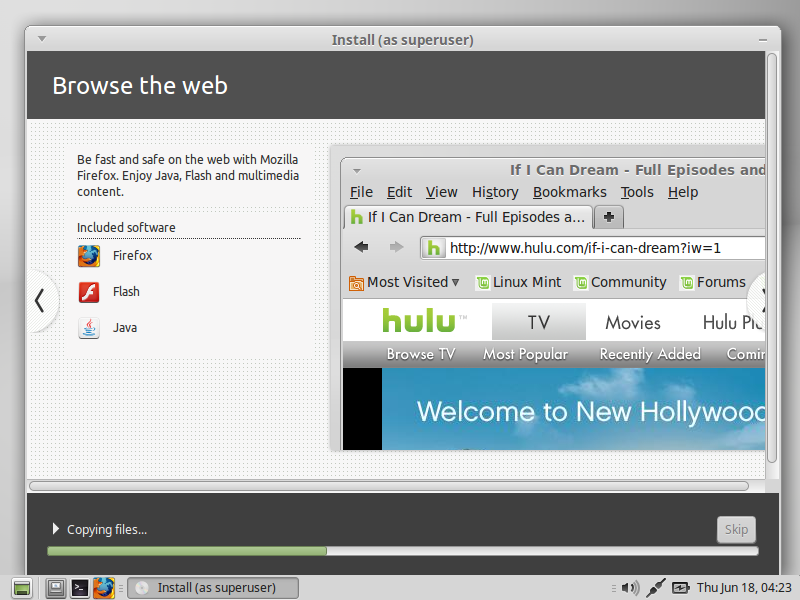Select the TV tab on Hulu
The width and height of the screenshot is (800, 600).
[539, 322]
